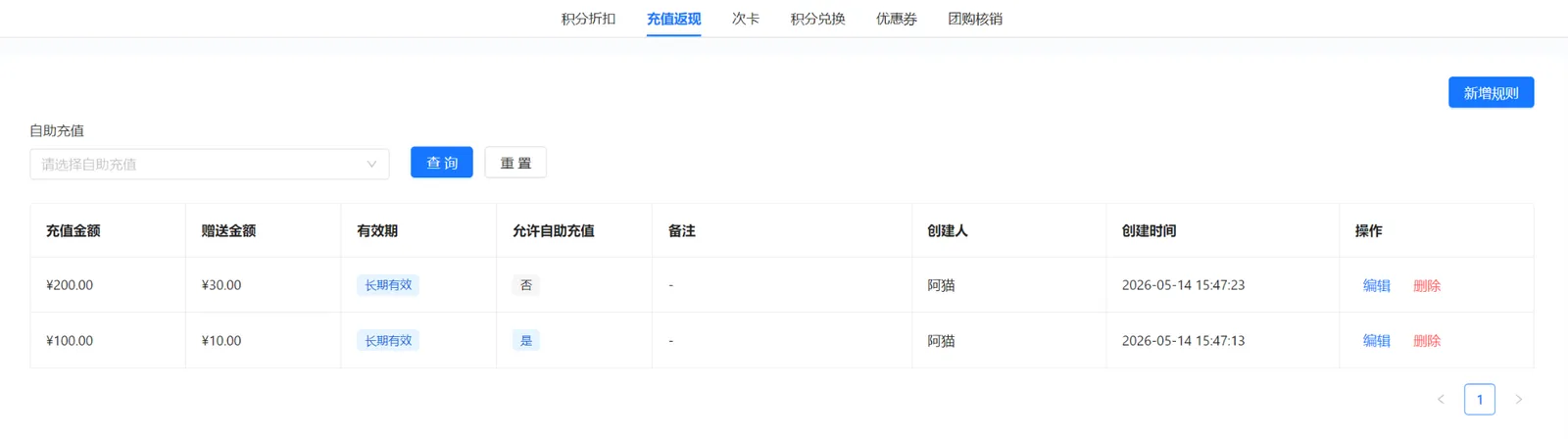Edit the ¥200.00 recharge rule

[x=1376, y=285]
